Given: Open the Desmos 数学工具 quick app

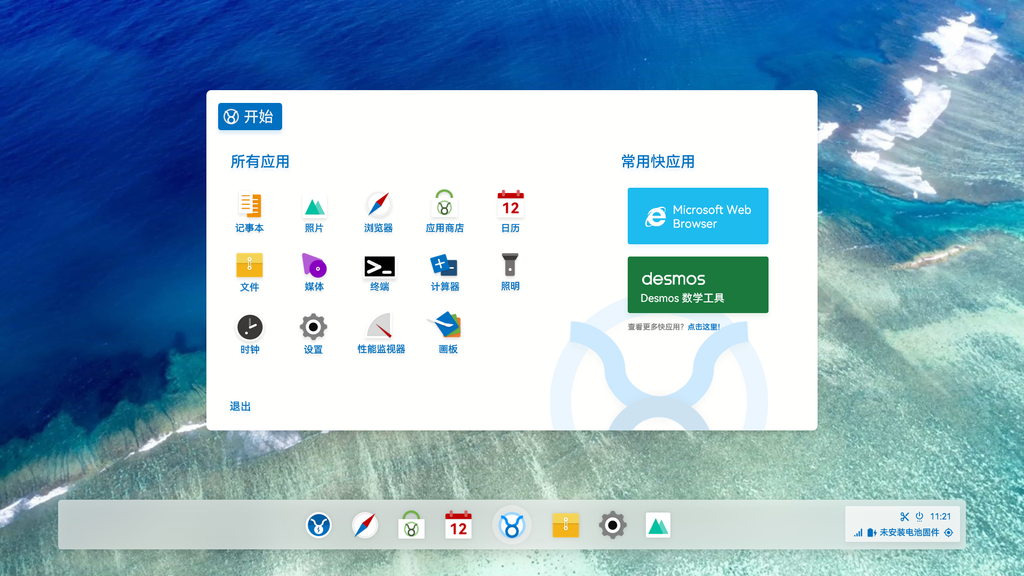Looking at the screenshot, I should point(697,284).
